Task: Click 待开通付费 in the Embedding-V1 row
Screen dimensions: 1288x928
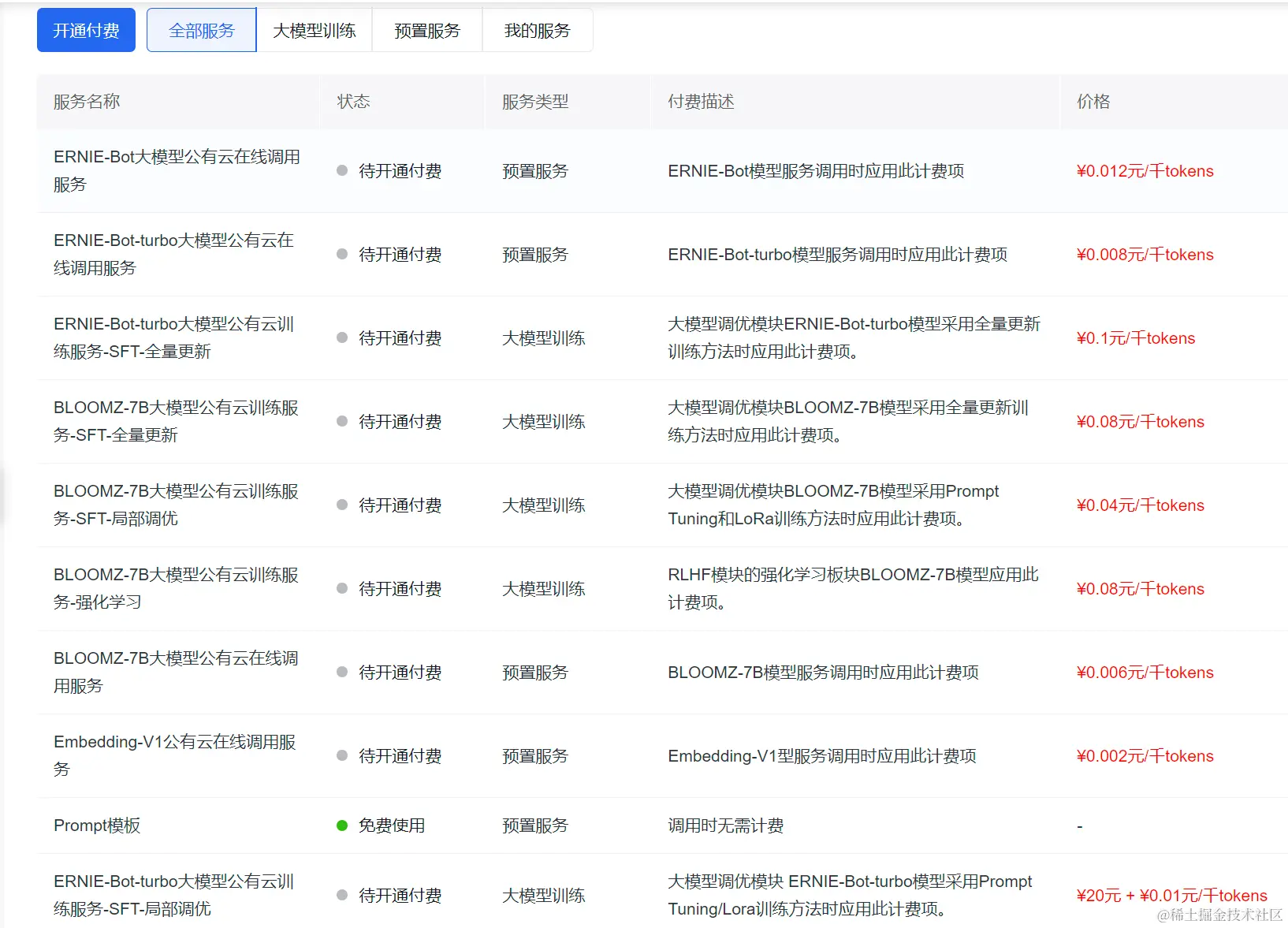Action: click(400, 756)
